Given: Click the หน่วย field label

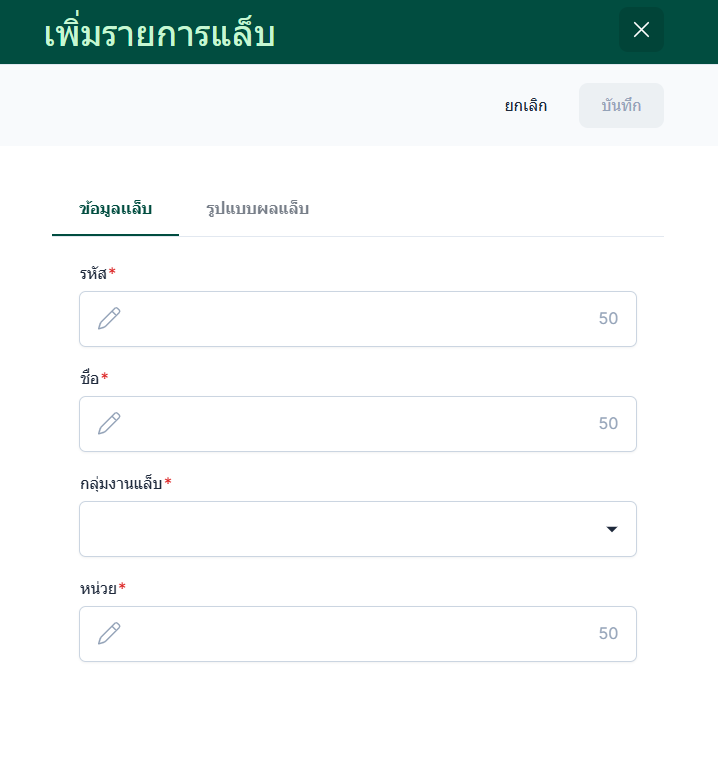Looking at the screenshot, I should (x=98, y=588).
